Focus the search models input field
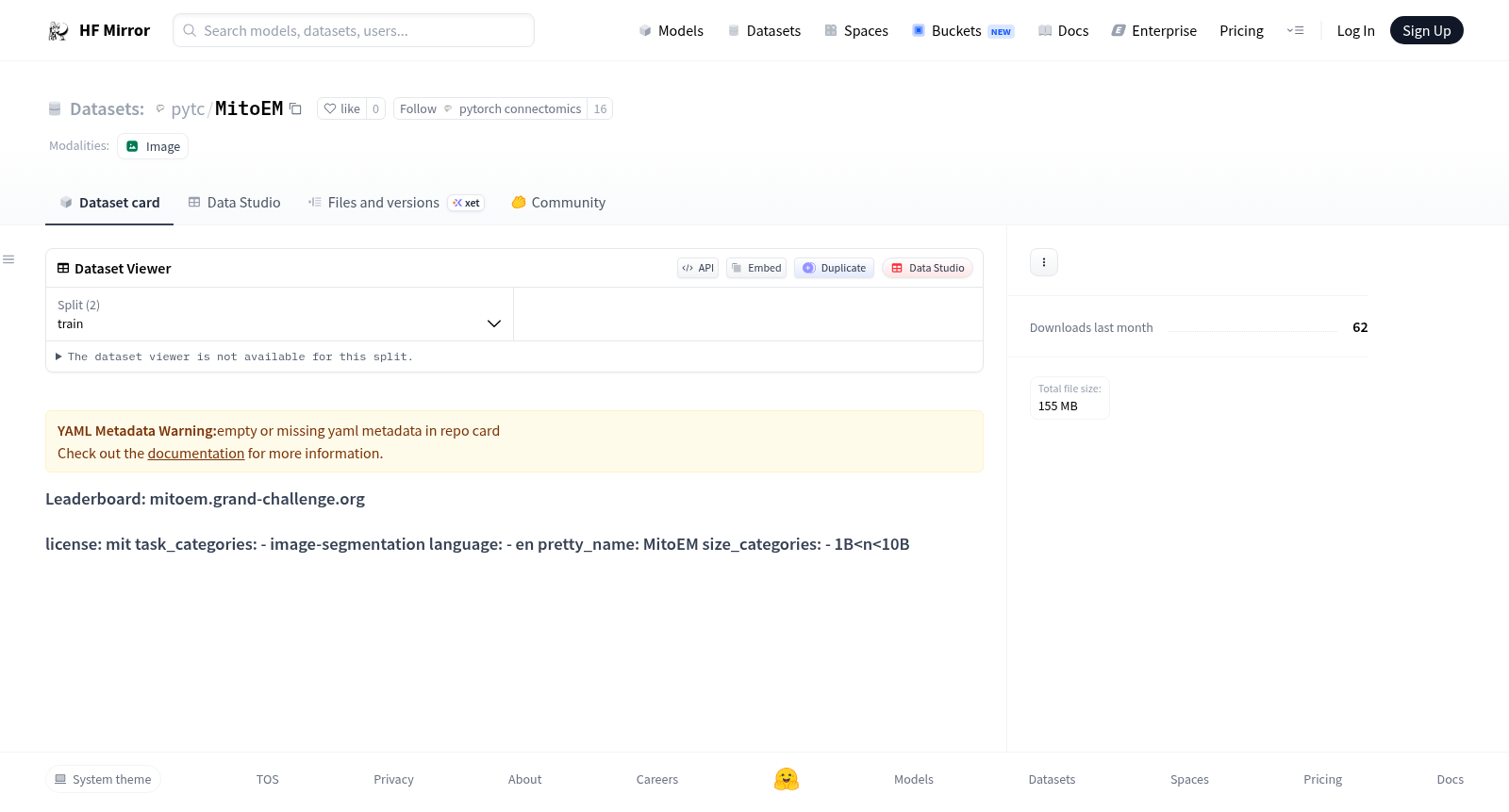 pyautogui.click(x=354, y=30)
